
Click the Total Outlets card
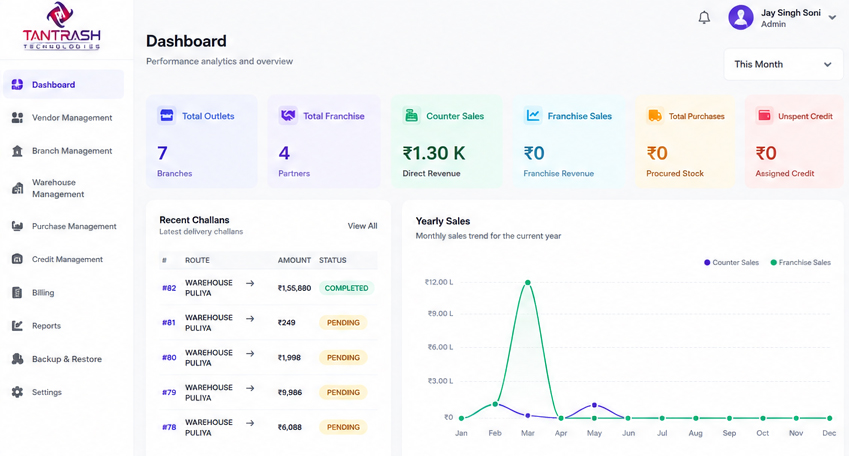tap(201, 142)
